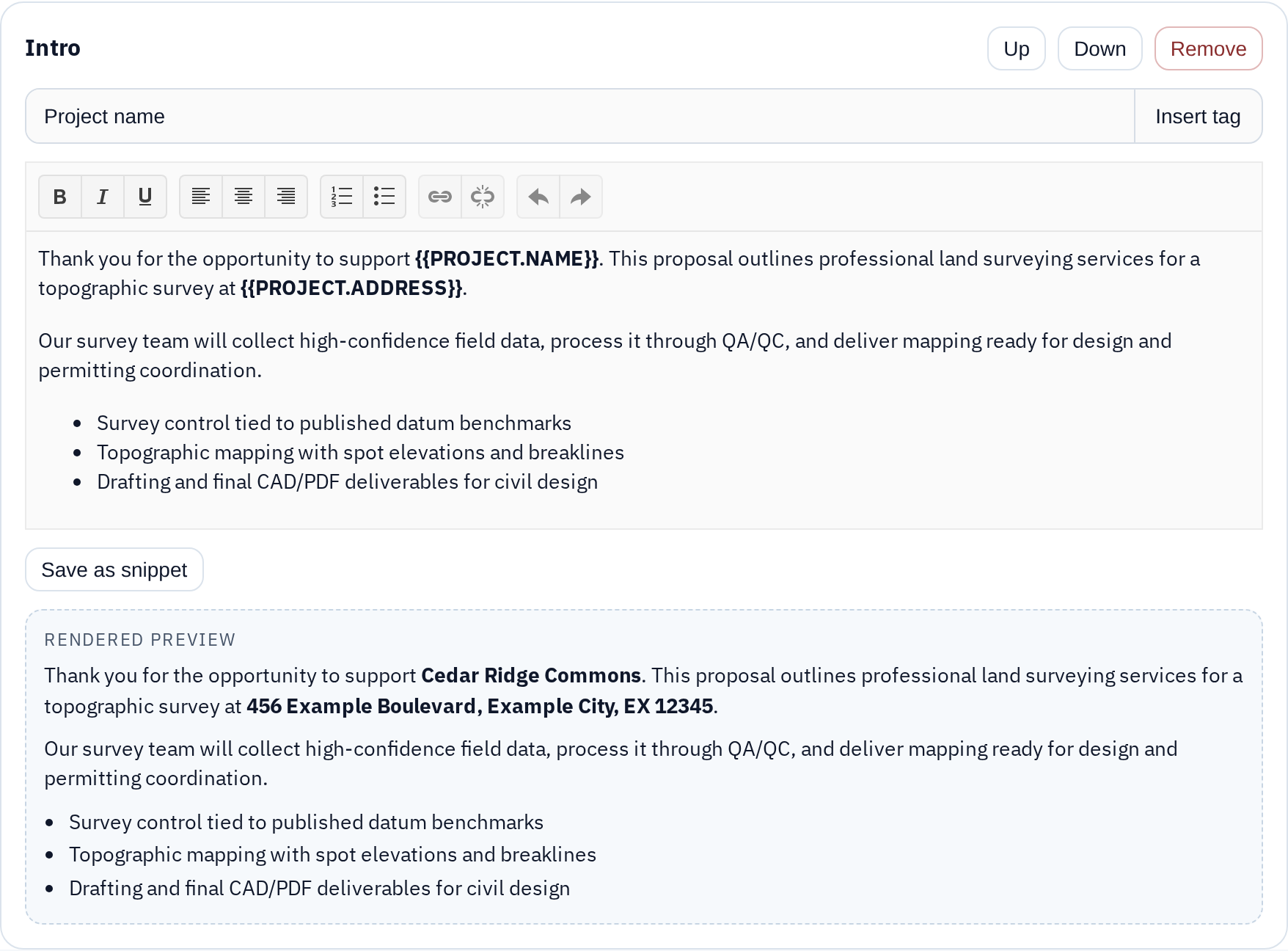The height and width of the screenshot is (951, 1288).
Task: Remove the hyperlink
Action: point(483,197)
